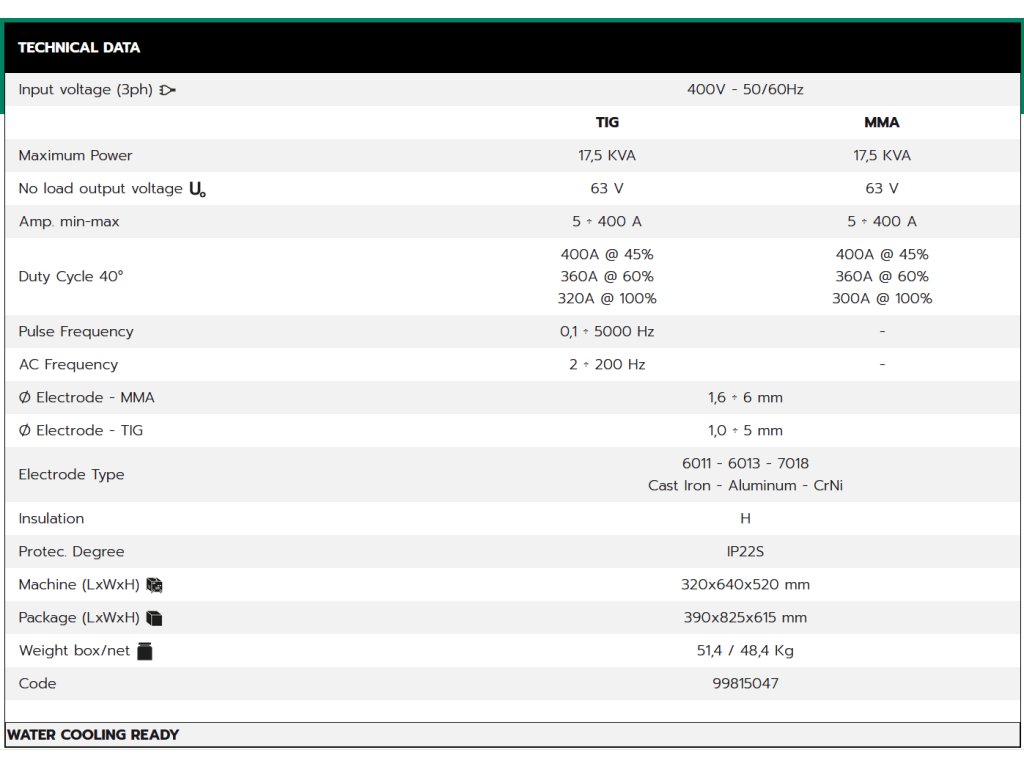
Task: Click the Pulse Frequency 0,1 ÷ 5000 Hz value
Action: [607, 332]
